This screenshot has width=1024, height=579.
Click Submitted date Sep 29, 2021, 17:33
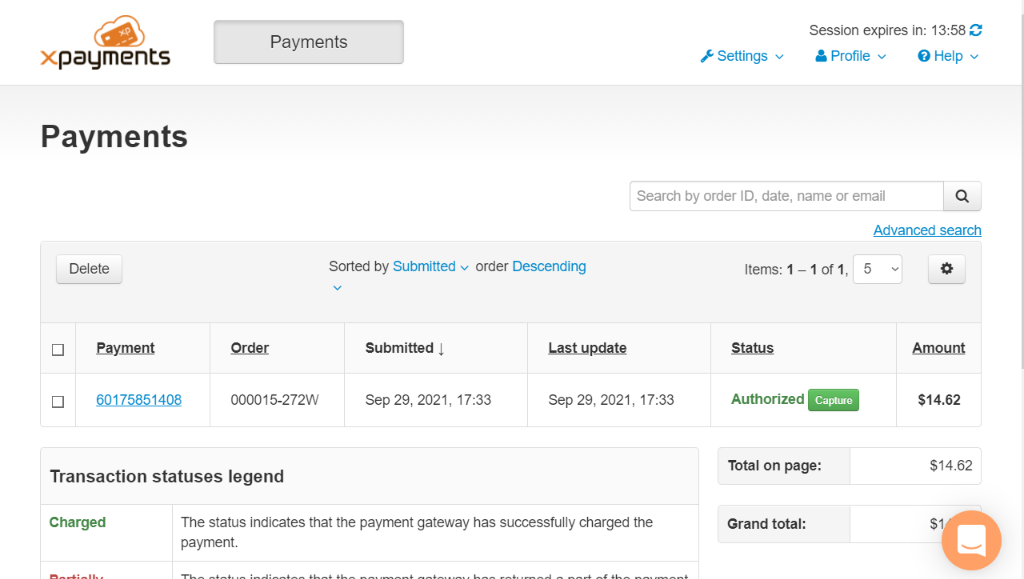click(x=428, y=399)
